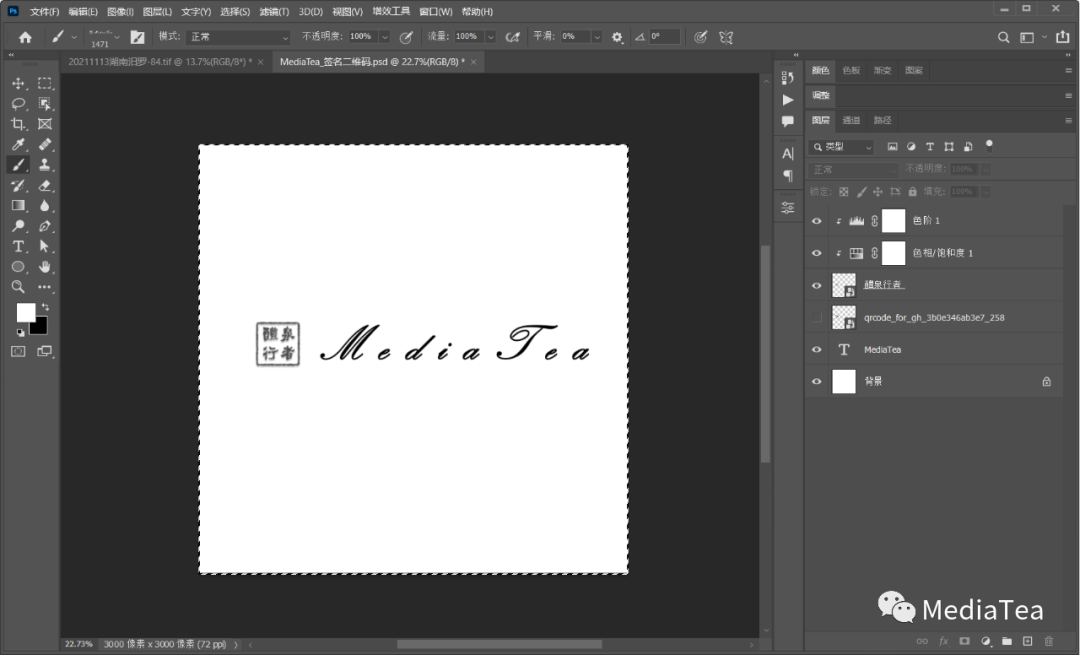The image size is (1080, 655).
Task: Select the Horizontal Type tool
Action: coord(18,246)
